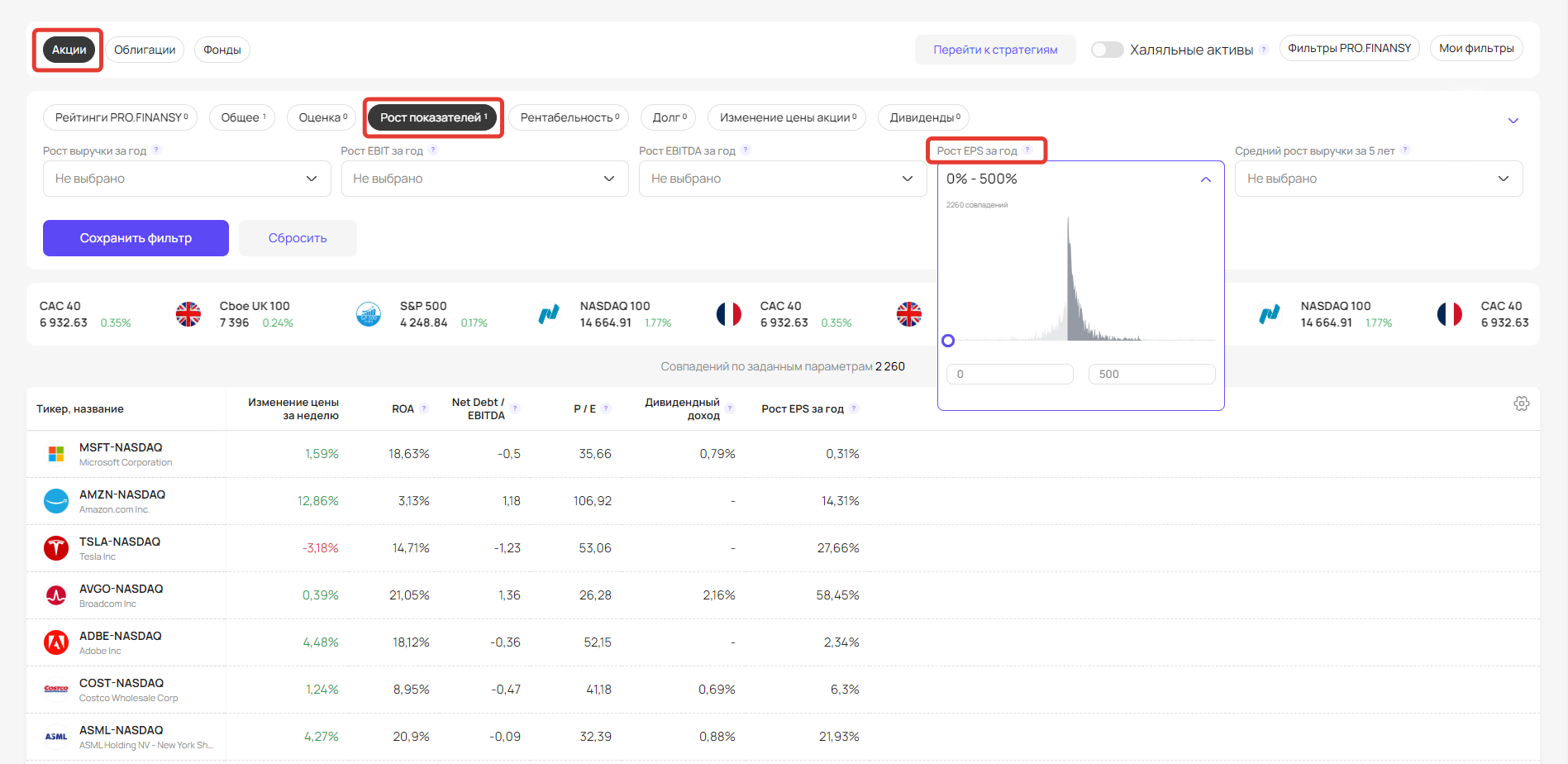Click the minimum EPS value field showing 0
Viewport: 1568px width, 764px height.
point(1010,374)
